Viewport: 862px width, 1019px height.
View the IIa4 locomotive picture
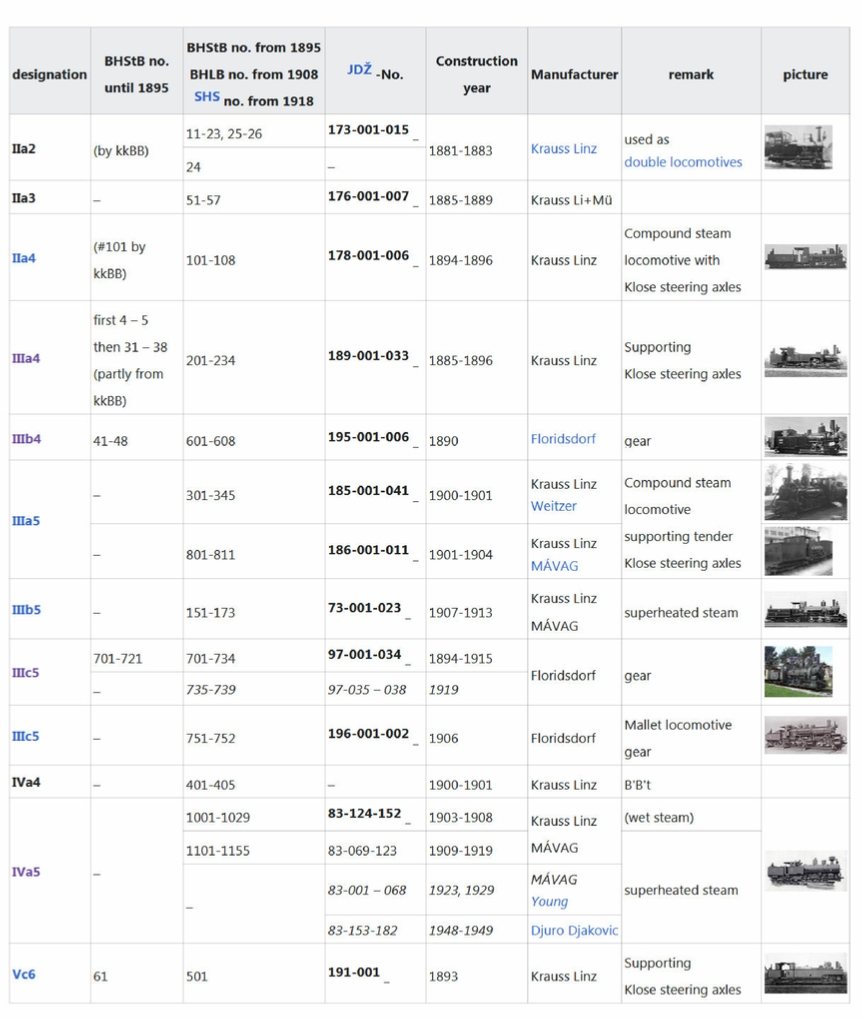pyautogui.click(x=805, y=257)
